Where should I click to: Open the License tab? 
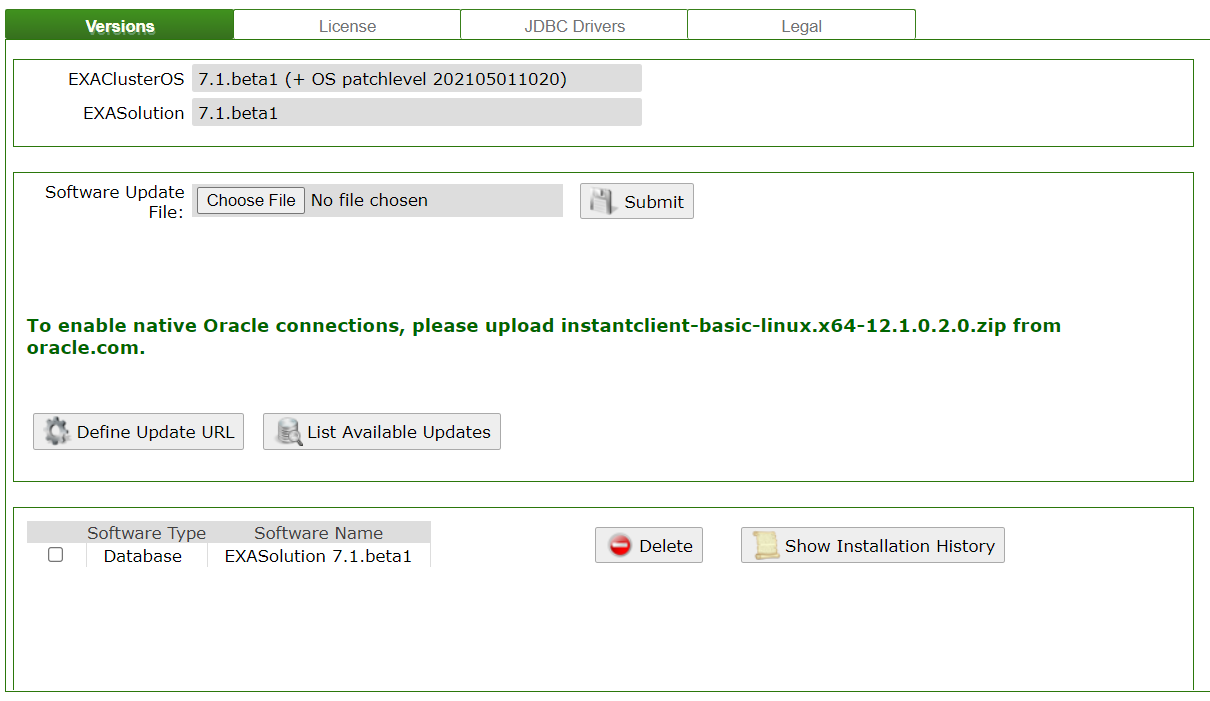pos(347,26)
